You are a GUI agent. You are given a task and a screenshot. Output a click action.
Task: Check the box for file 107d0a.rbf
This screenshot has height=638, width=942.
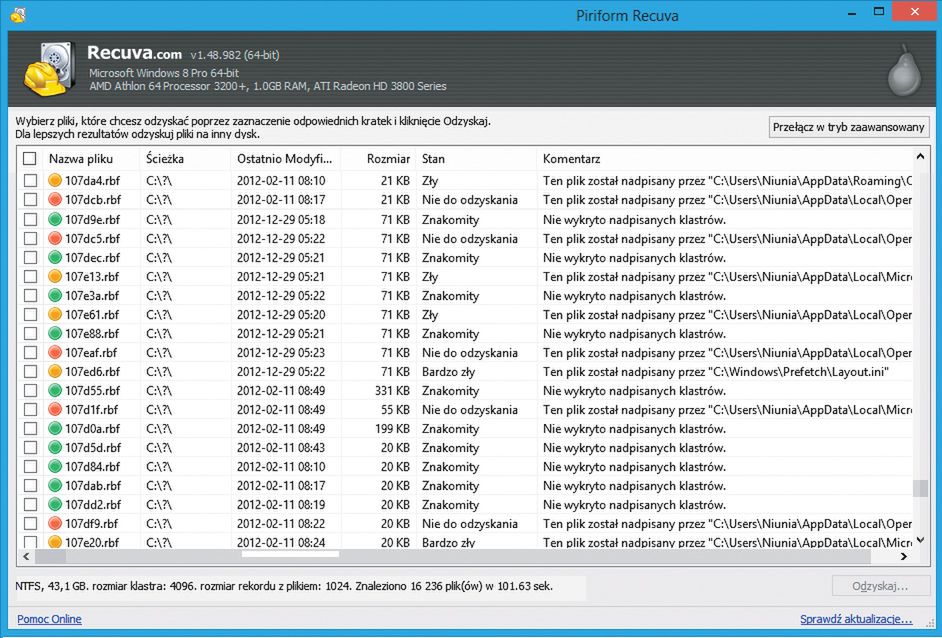point(30,428)
